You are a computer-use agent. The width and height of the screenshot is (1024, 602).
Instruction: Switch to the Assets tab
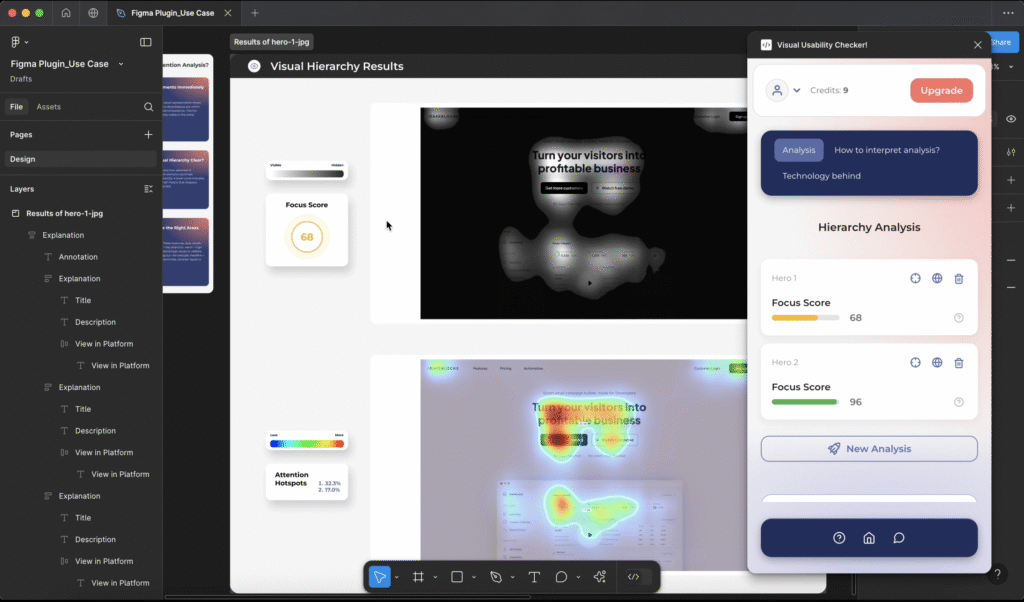click(48, 106)
